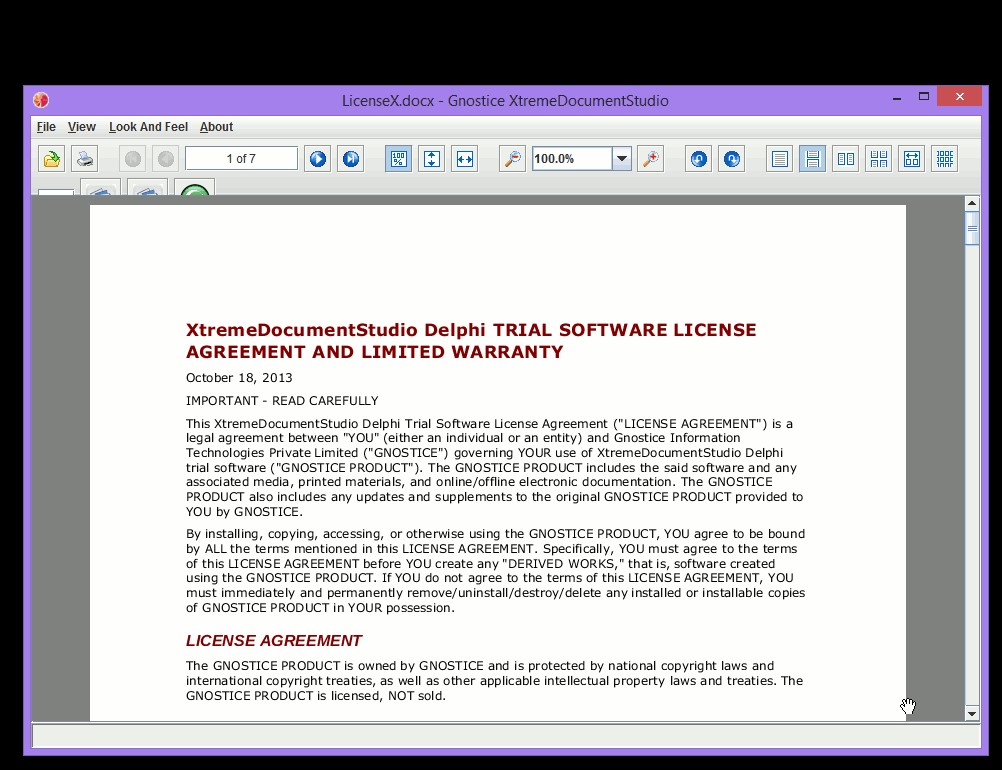Image resolution: width=1002 pixels, height=770 pixels.
Task: Print the document using the printer icon
Action: coord(84,159)
